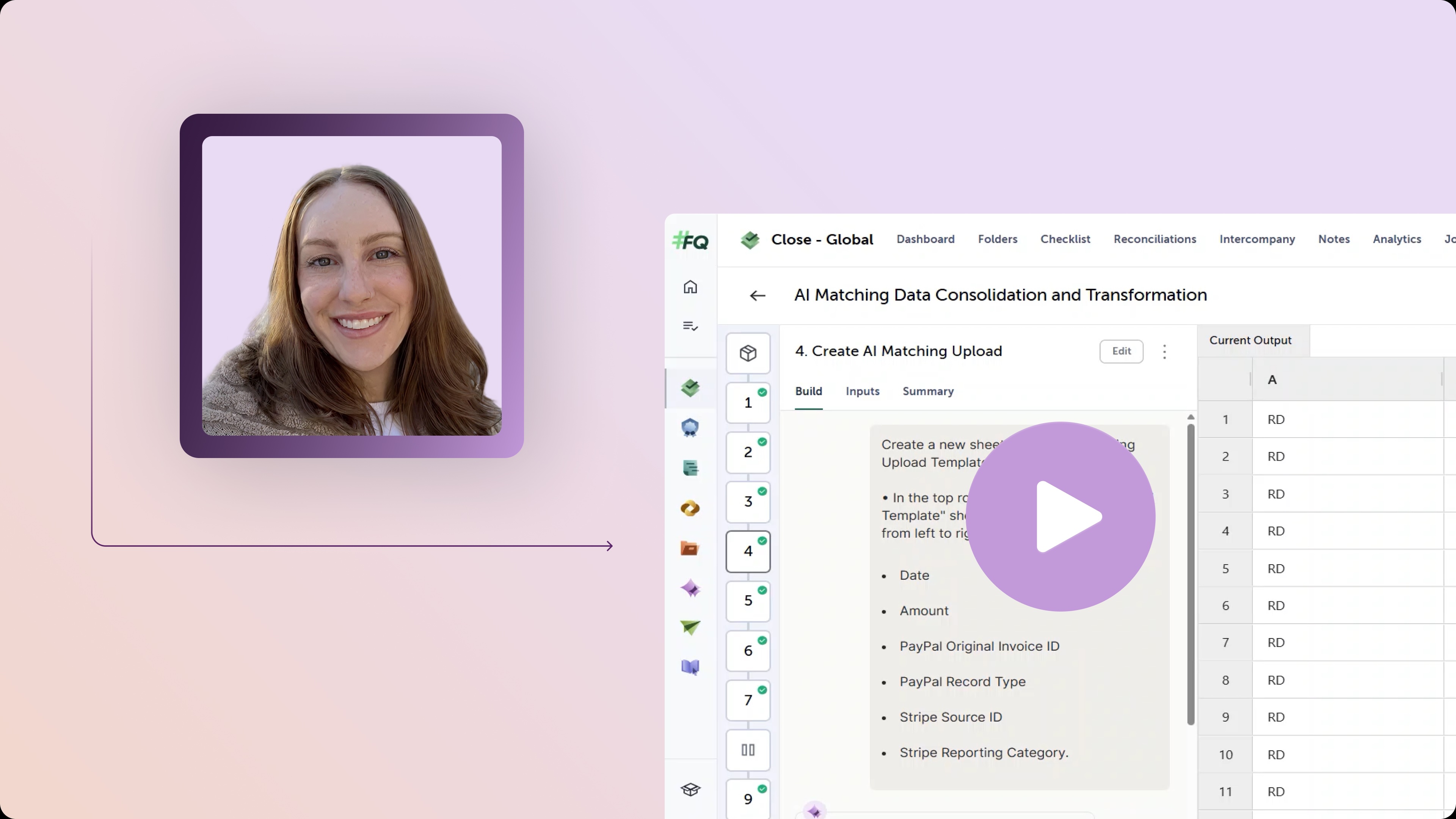This screenshot has width=1456, height=819.
Task: Select step 7 in workflow list
Action: point(748,700)
